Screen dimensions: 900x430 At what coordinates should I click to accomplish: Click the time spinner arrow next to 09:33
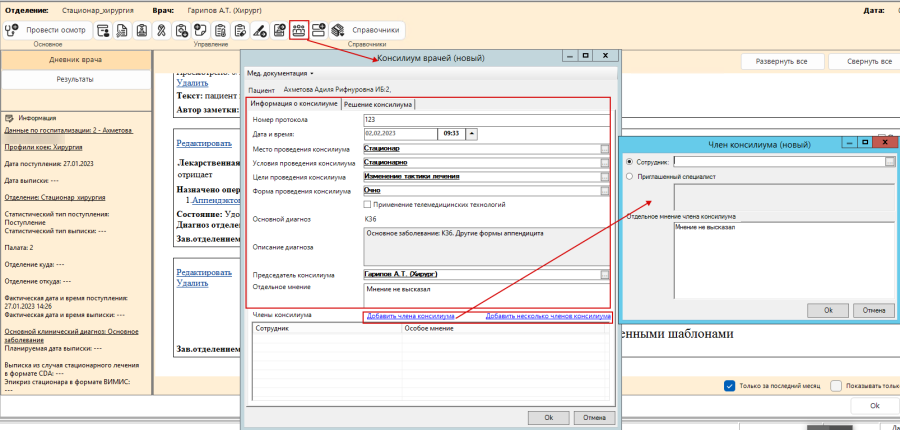point(472,134)
